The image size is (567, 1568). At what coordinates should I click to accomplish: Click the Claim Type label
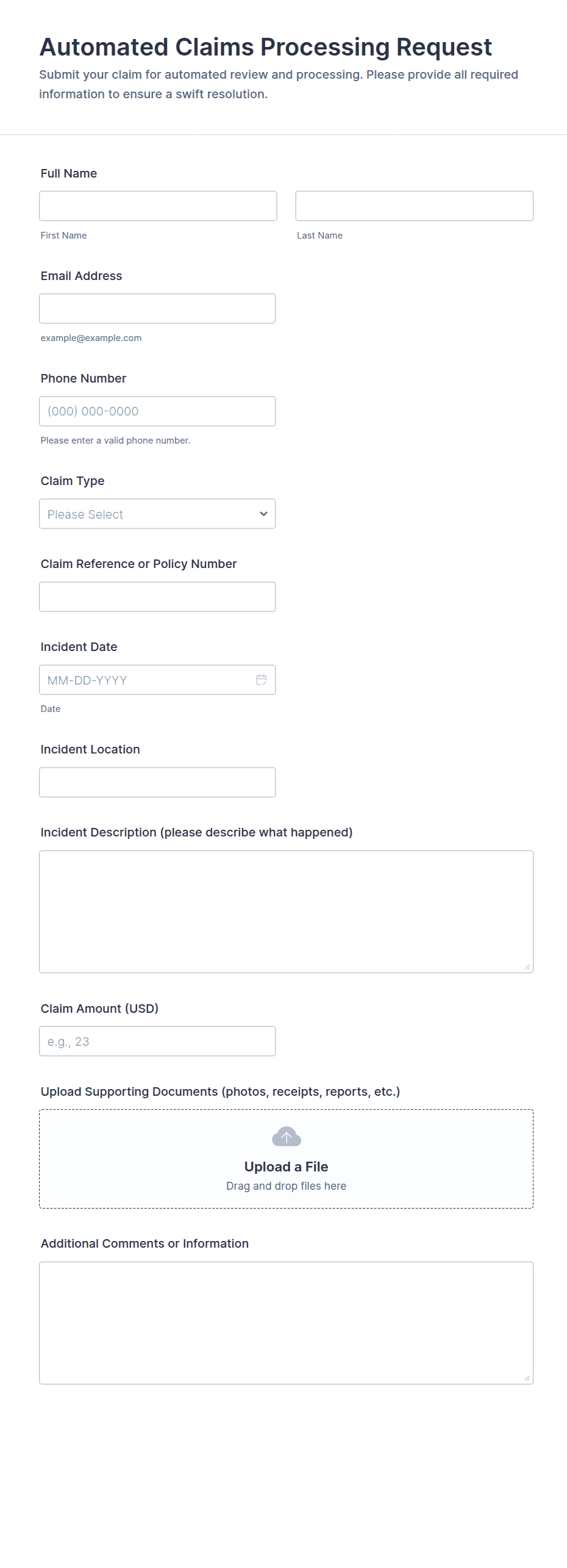73,481
